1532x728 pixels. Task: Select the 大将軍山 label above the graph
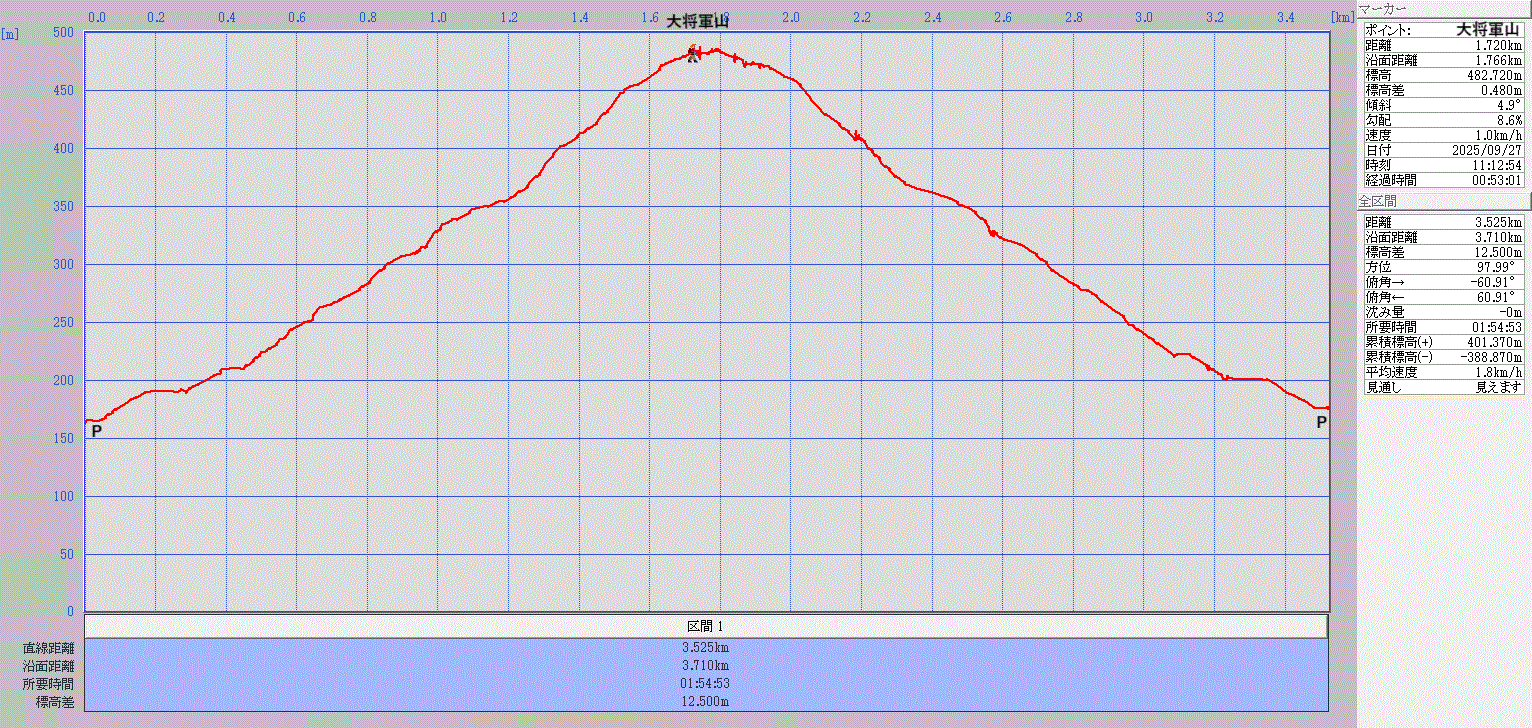698,22
